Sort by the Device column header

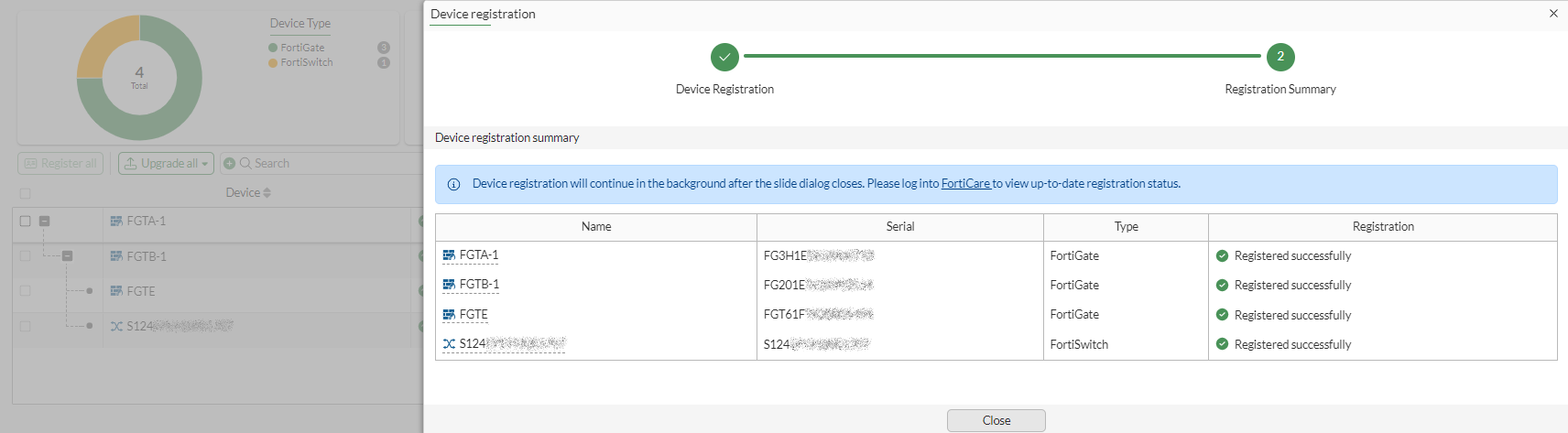coord(248,192)
